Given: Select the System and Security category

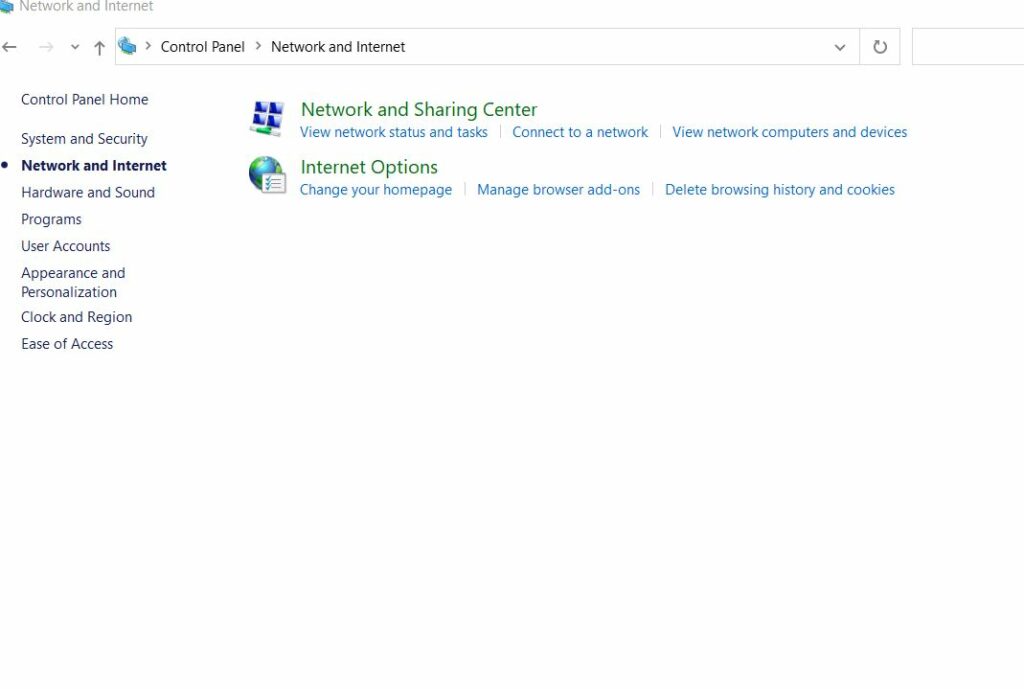Looking at the screenshot, I should (84, 138).
